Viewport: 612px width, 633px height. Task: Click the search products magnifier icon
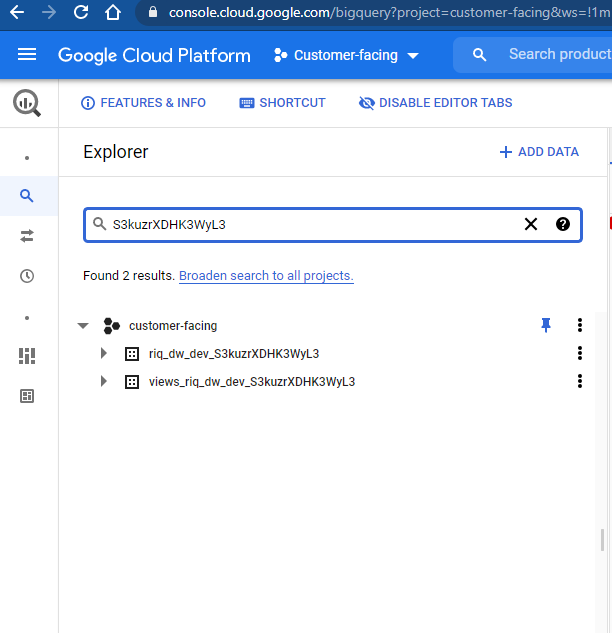479,54
